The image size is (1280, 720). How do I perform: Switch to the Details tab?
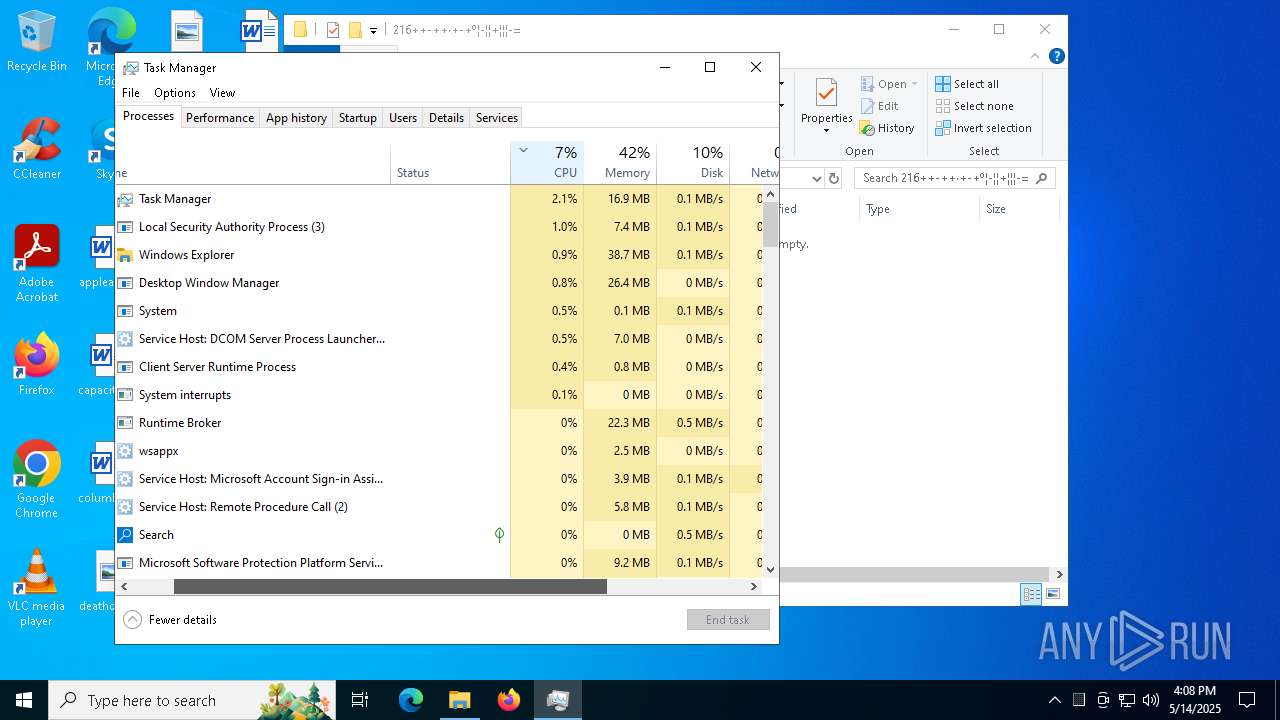[446, 118]
